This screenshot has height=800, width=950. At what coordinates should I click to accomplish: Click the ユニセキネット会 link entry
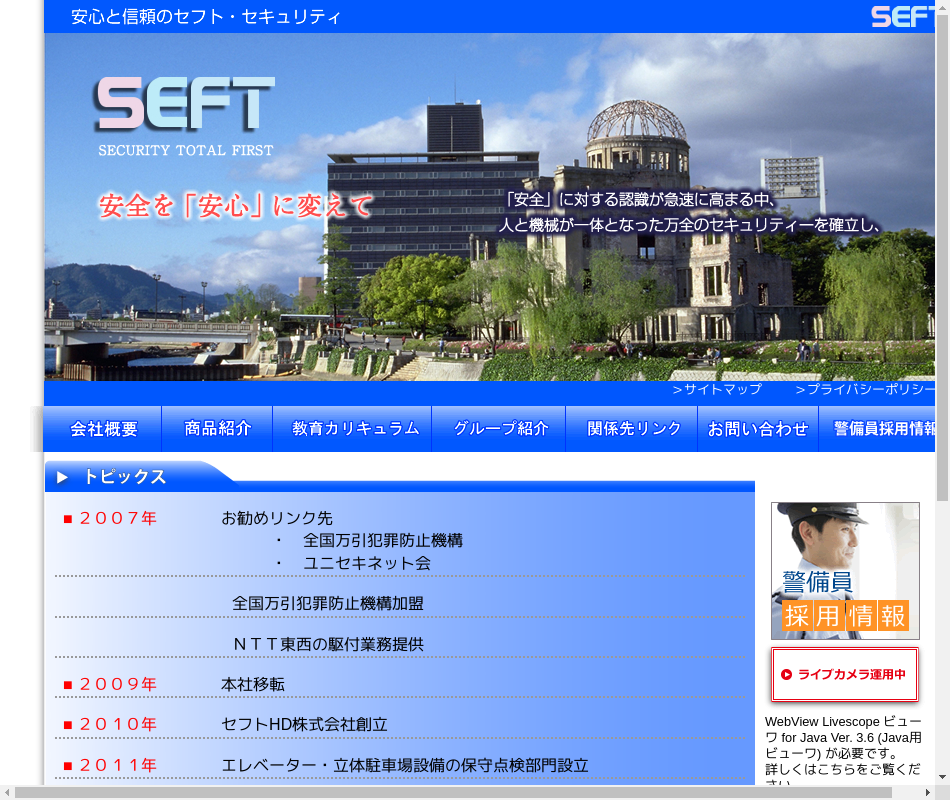coord(367,563)
